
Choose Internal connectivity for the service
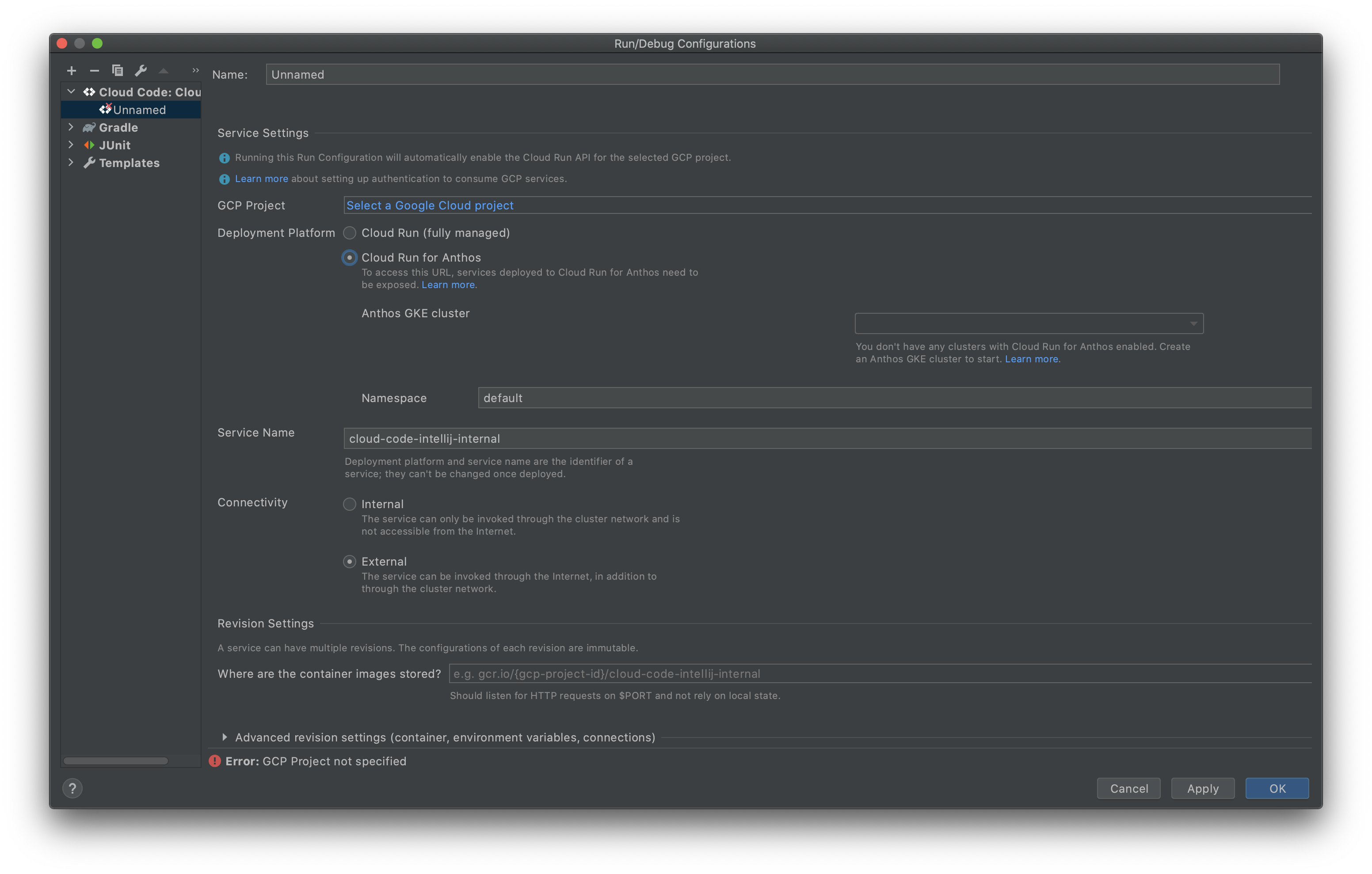point(349,504)
